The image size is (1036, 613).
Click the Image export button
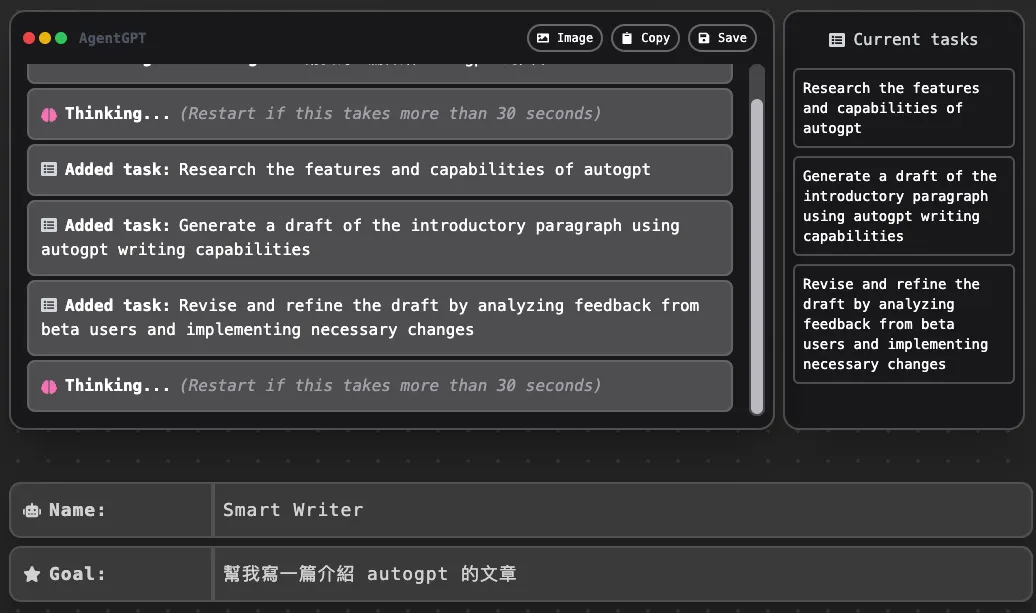coord(564,38)
